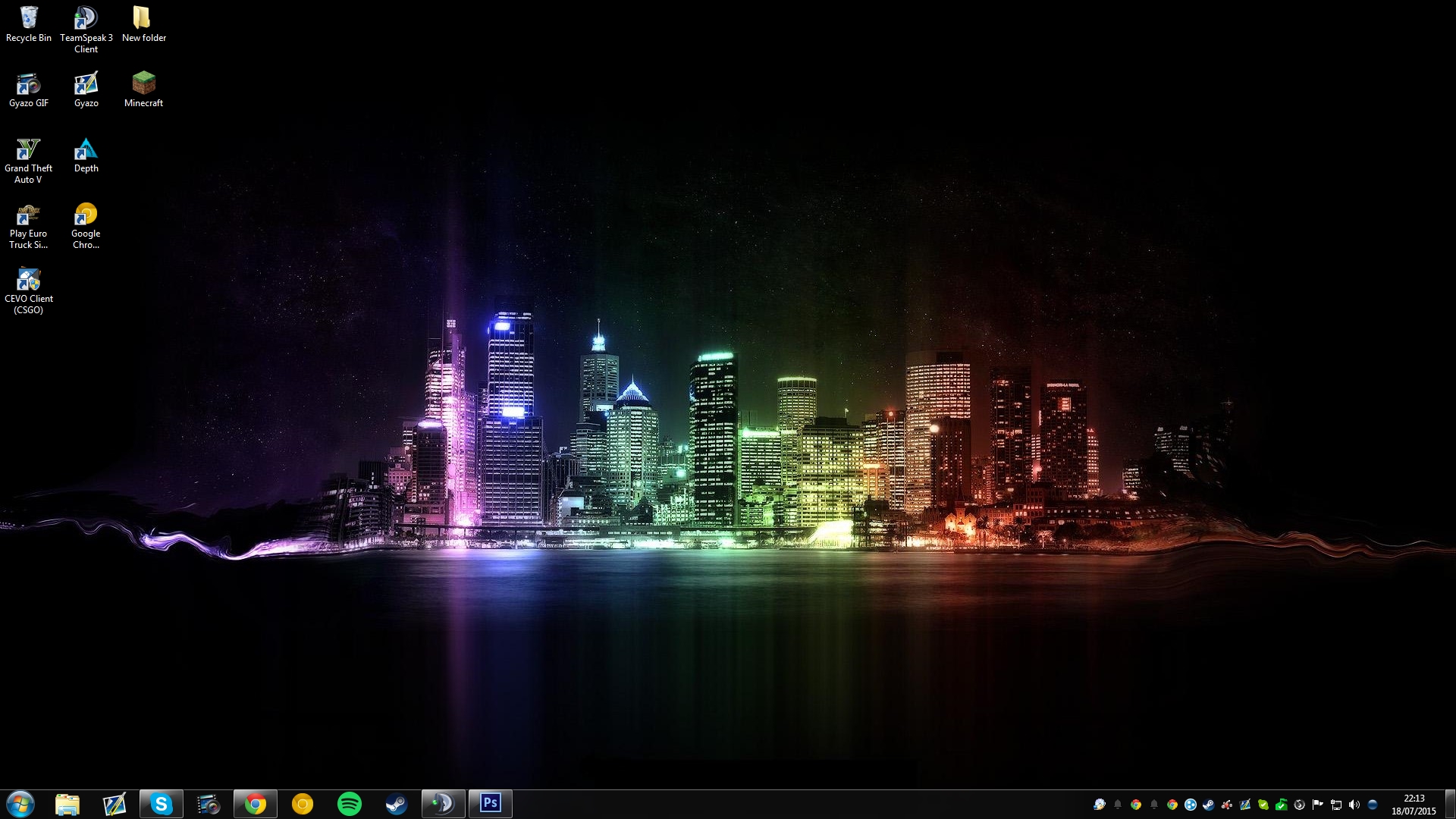The width and height of the screenshot is (1456, 819).
Task: Open the Gyazo system tray icon
Action: coord(1245,805)
